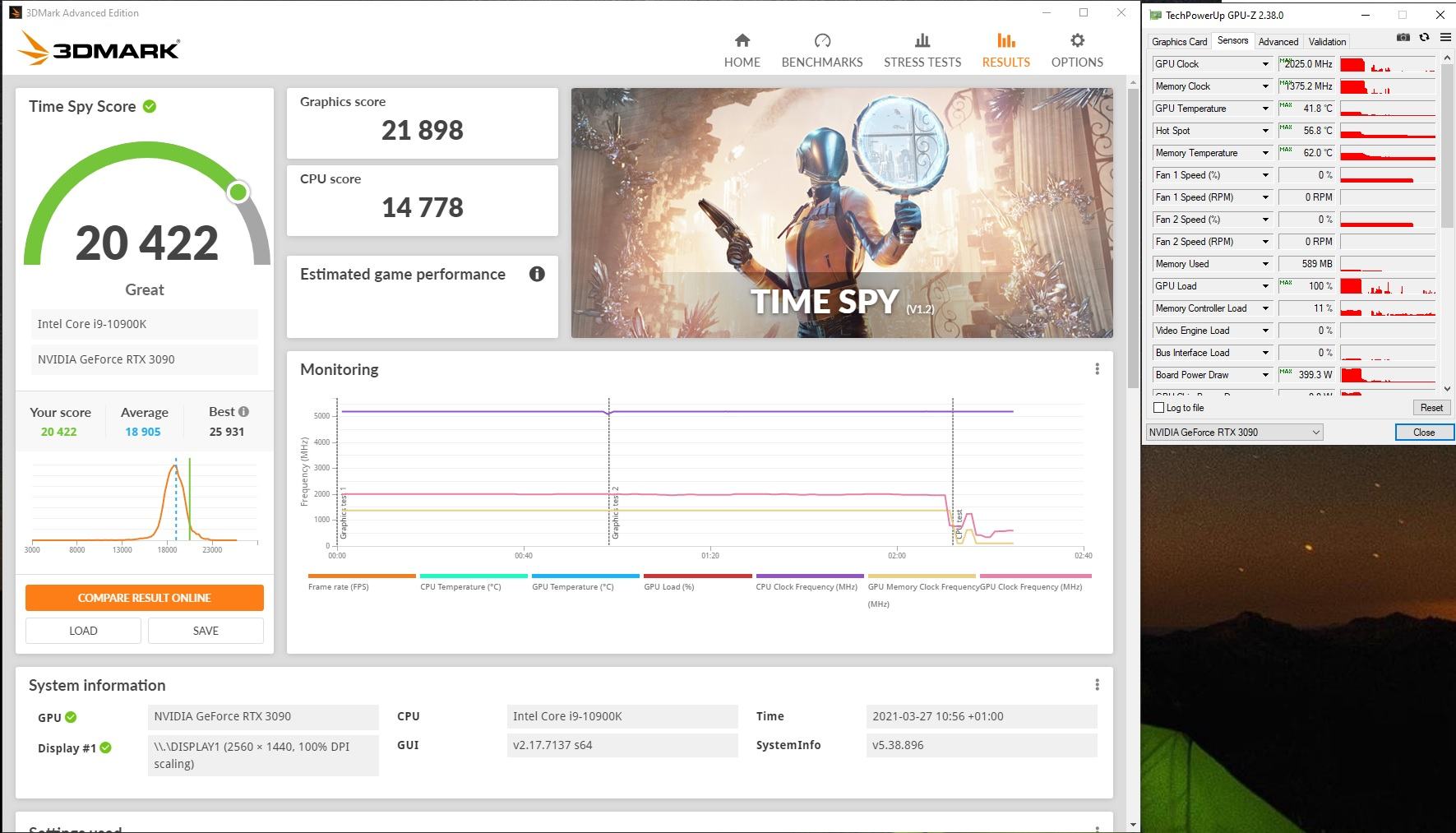Screen dimensions: 1456x833
Task: Click the Board Power Draw 399.3 W reading
Action: tap(1306, 375)
